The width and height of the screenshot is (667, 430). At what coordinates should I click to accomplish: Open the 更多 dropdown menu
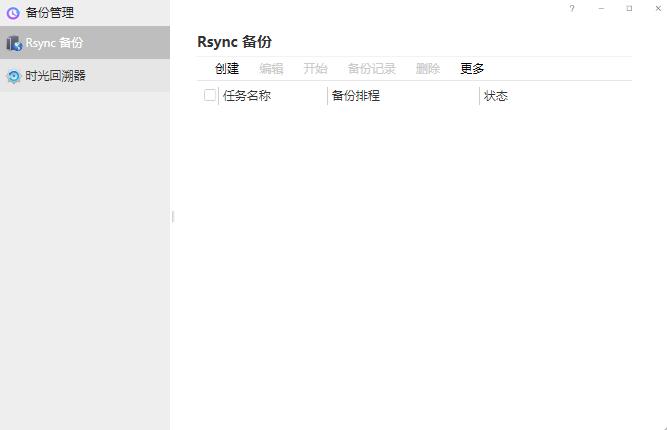(472, 68)
